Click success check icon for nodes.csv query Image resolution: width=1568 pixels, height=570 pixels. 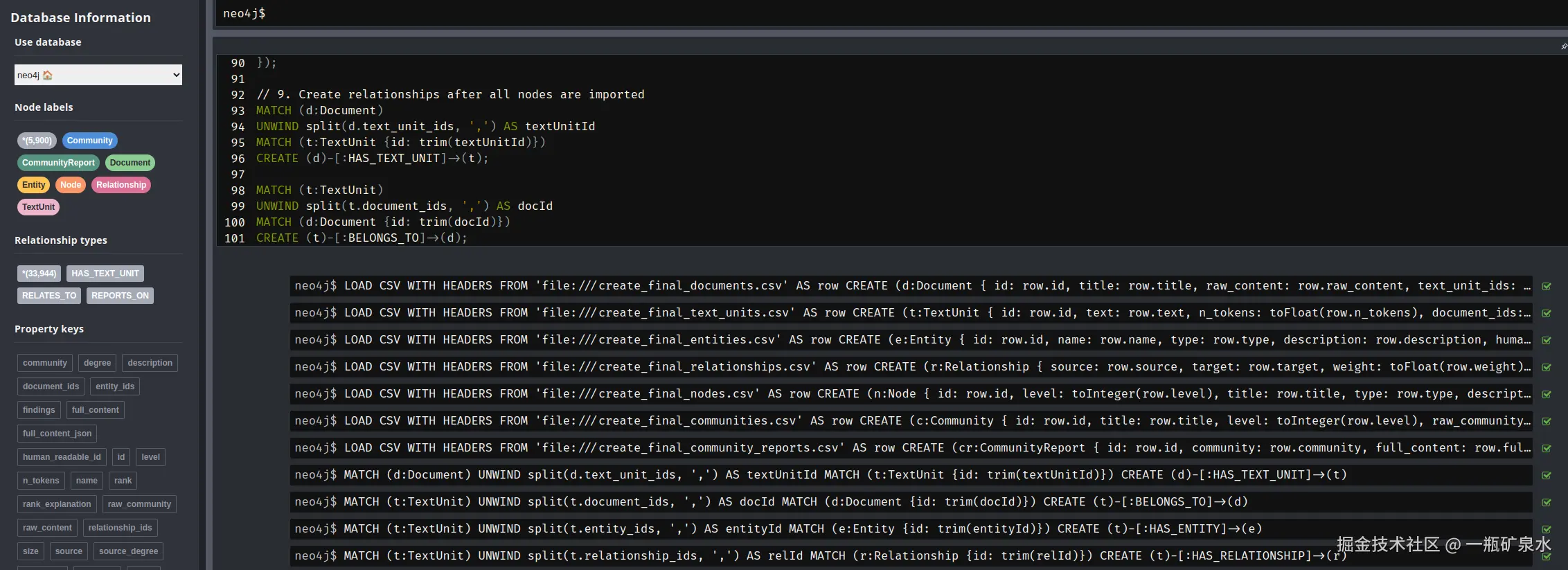[x=1546, y=394]
